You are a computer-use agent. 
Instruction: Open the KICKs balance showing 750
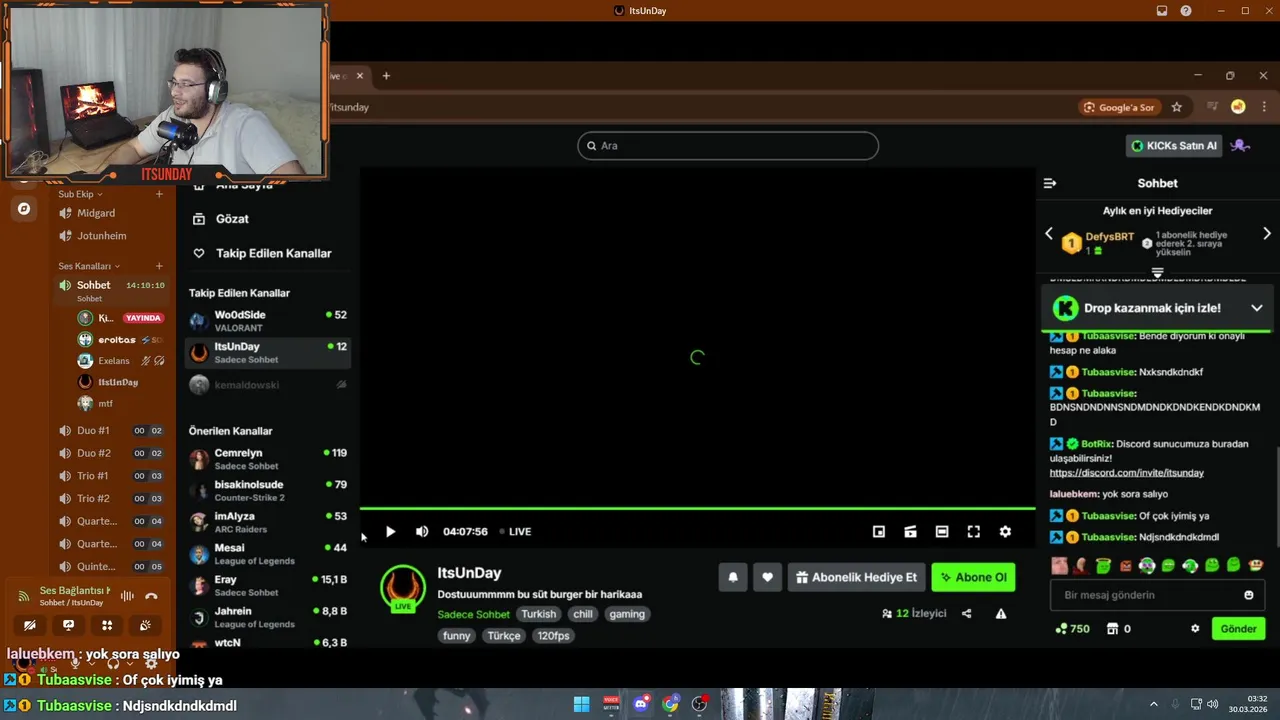pyautogui.click(x=1072, y=629)
